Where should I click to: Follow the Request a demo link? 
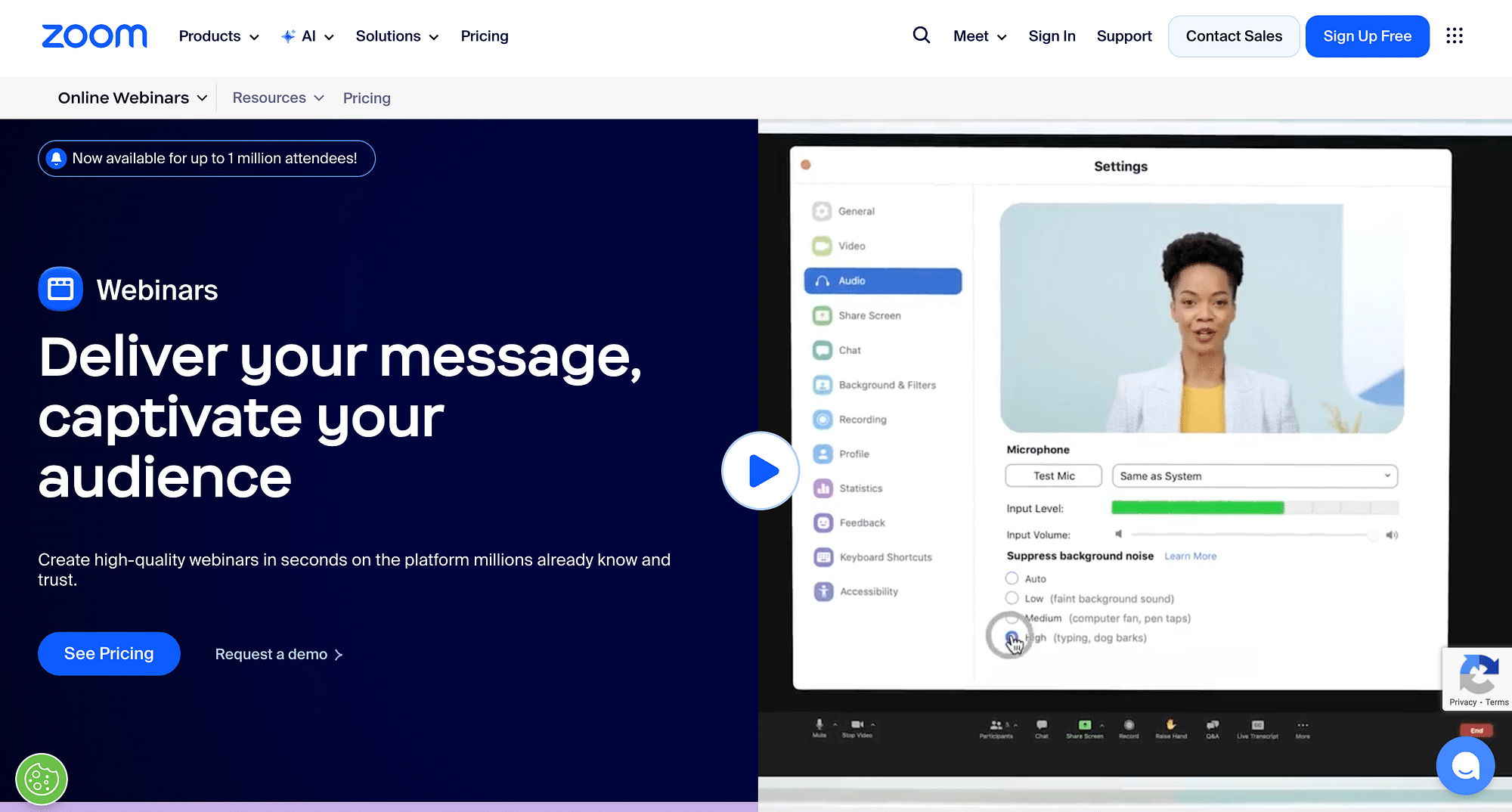(x=279, y=654)
